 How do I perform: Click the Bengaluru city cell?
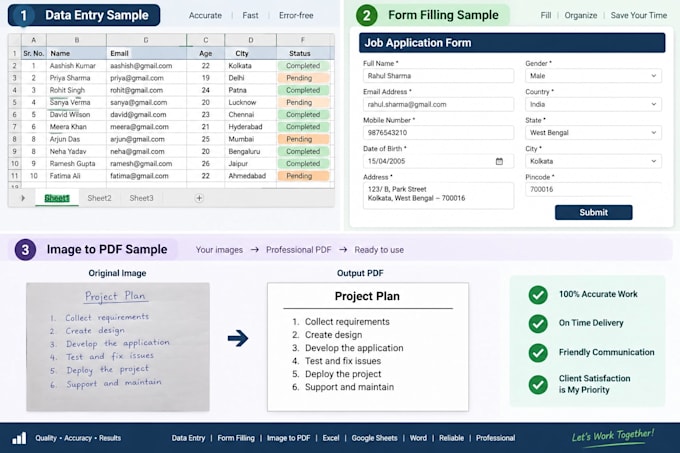tap(251, 151)
